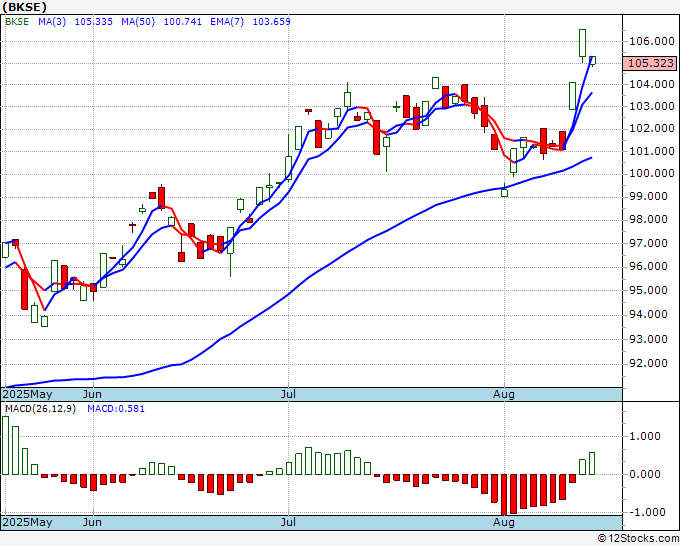Click the 99.000 price axis label
Image resolution: width=680 pixels, height=546 pixels.
pyautogui.click(x=648, y=196)
